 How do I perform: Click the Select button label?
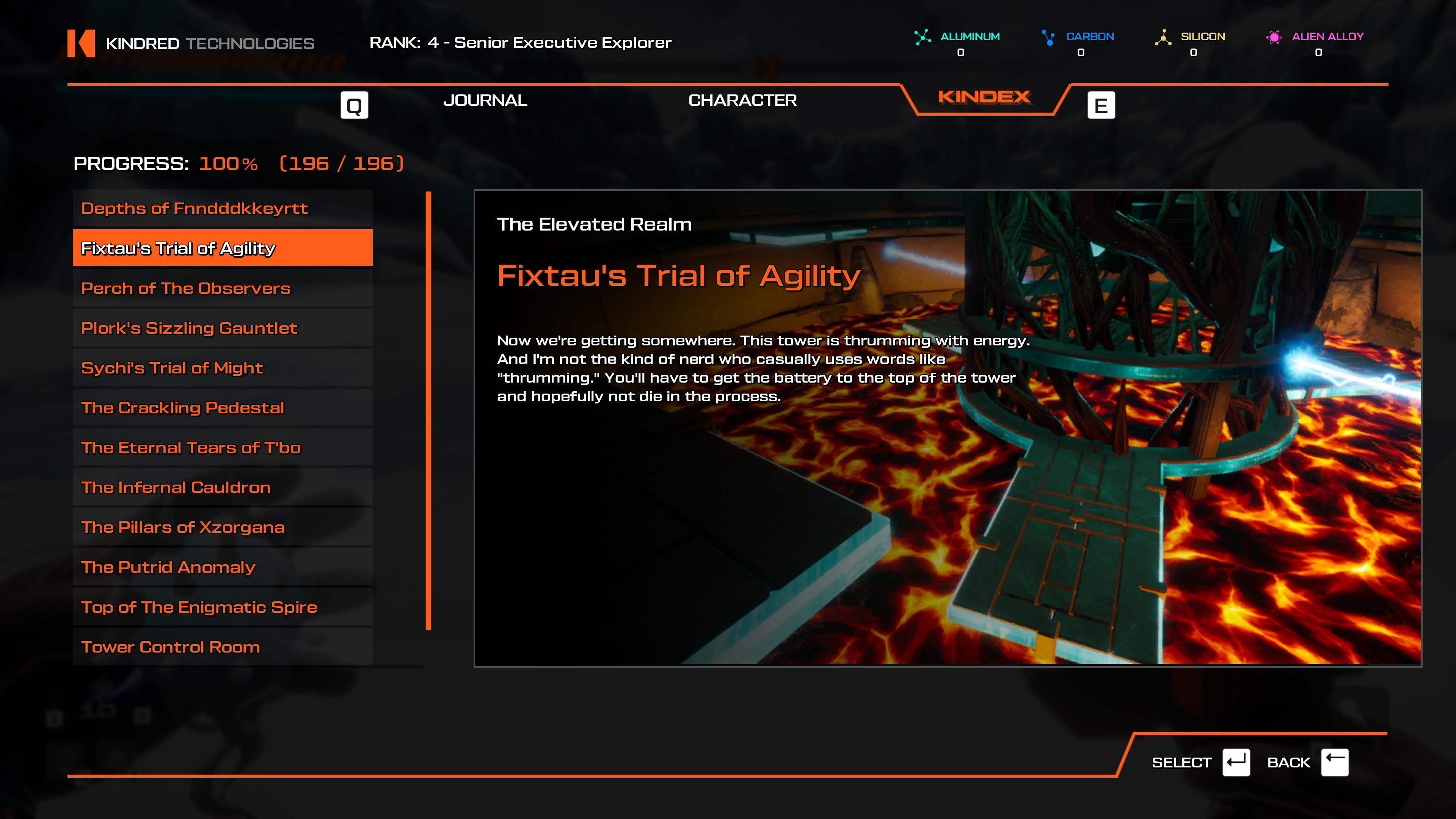pyautogui.click(x=1181, y=763)
